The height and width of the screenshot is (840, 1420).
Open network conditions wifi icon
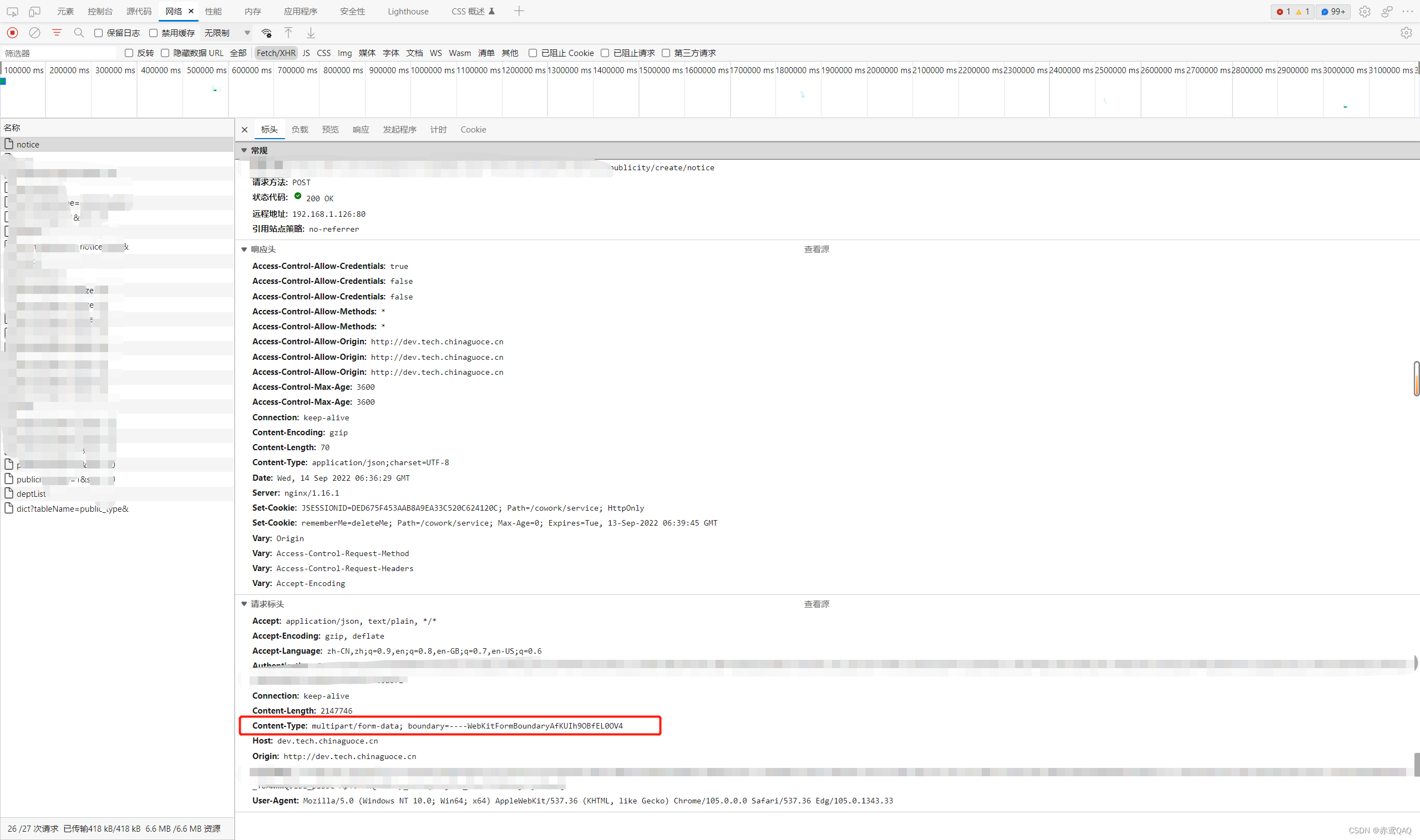(x=267, y=33)
